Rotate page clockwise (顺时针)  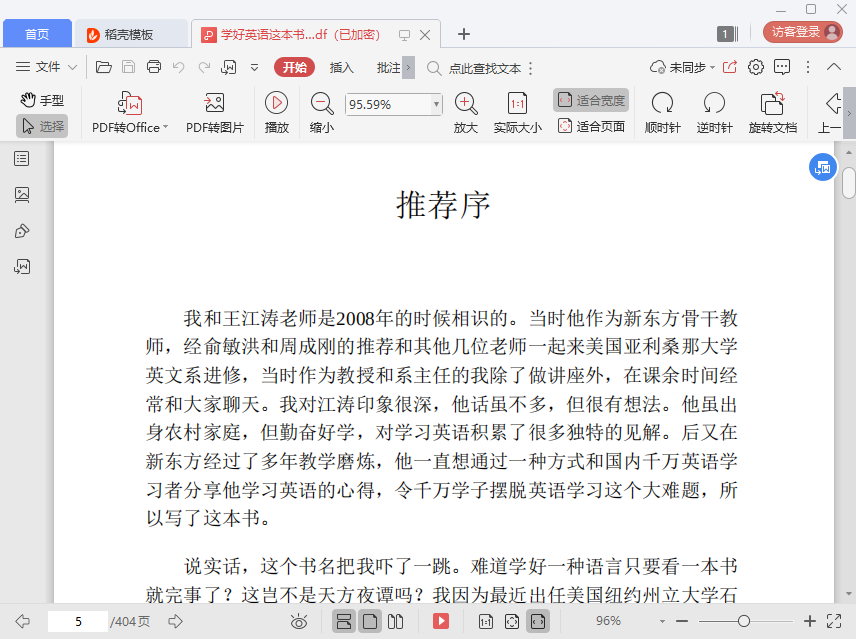pyautogui.click(x=662, y=113)
